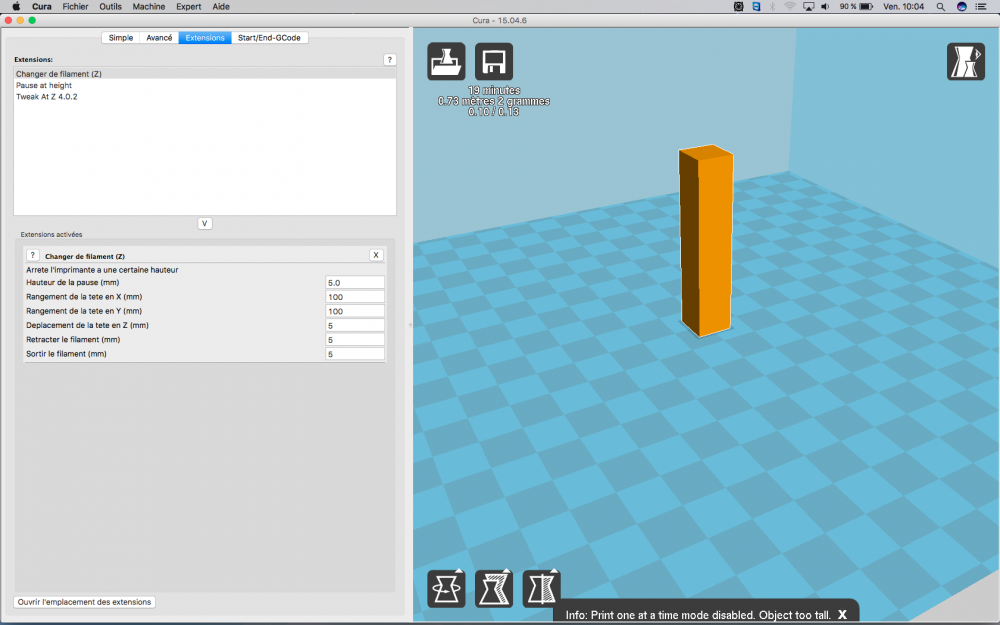The height and width of the screenshot is (625, 1000).
Task: Click the Siri icon in menu bar
Action: pyautogui.click(x=962, y=6)
